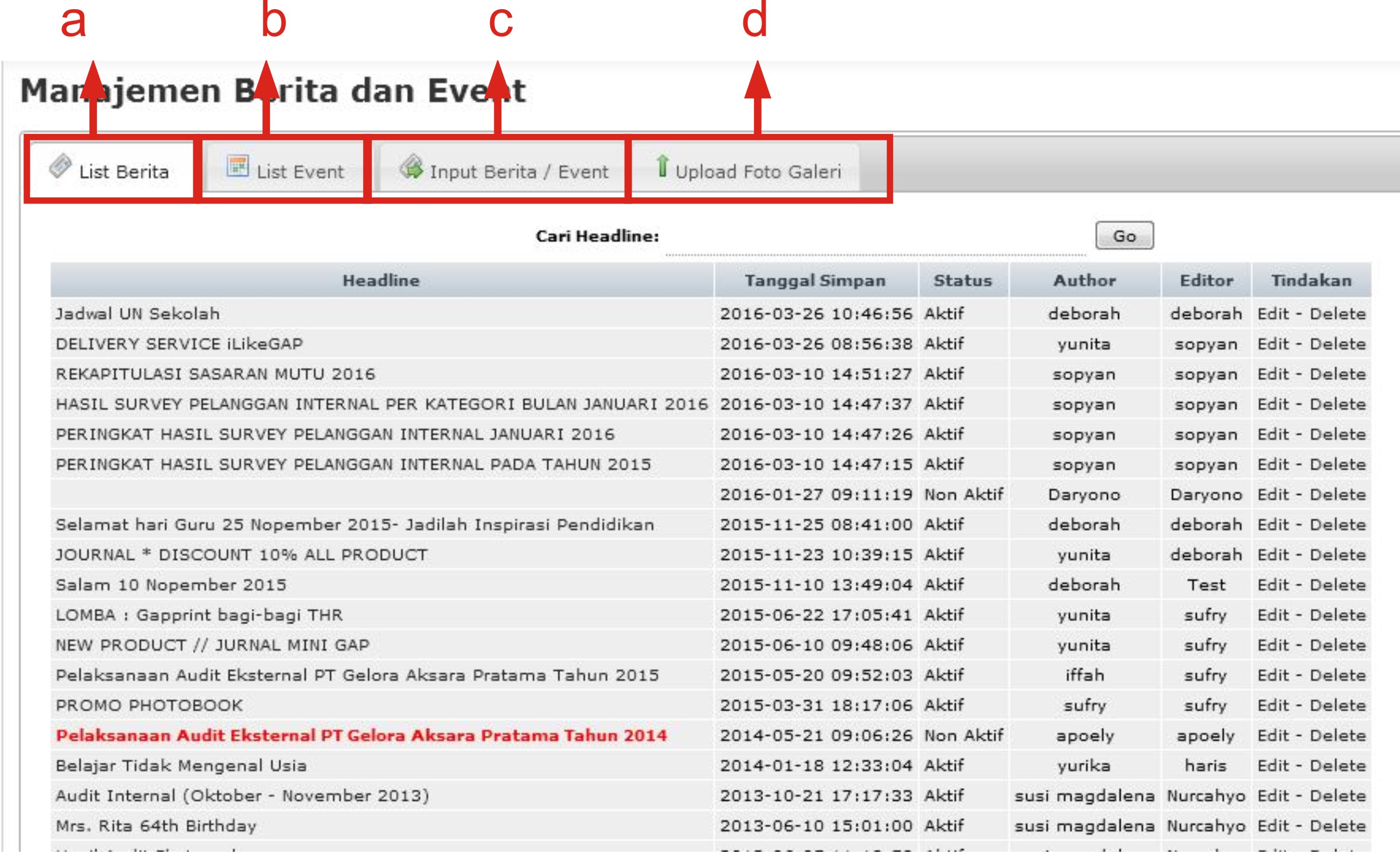Image resolution: width=1400 pixels, height=852 pixels.
Task: Click the calendar icon on List Event tab
Action: coord(237,166)
